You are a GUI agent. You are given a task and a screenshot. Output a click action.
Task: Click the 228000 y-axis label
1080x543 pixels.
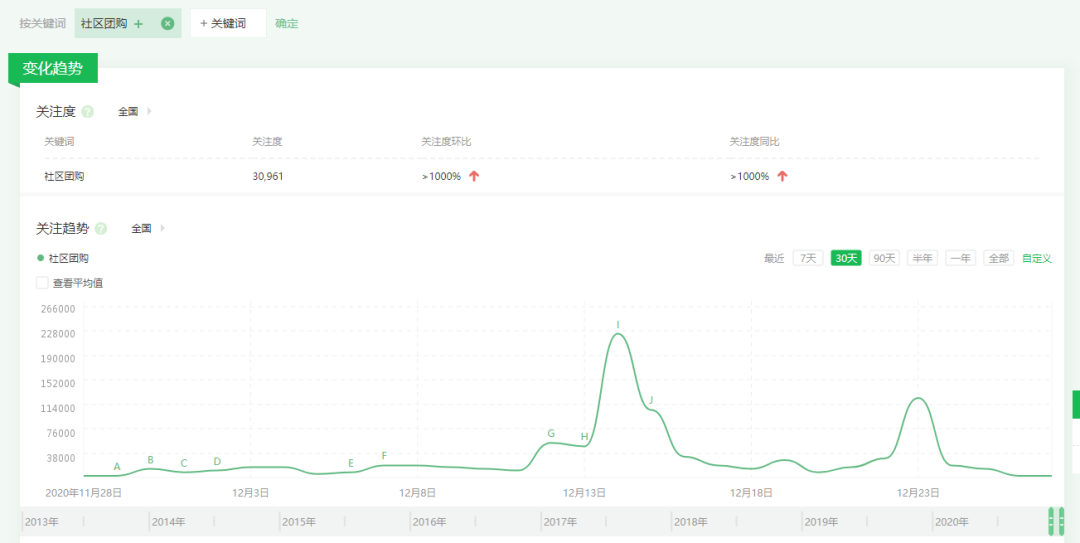click(59, 334)
